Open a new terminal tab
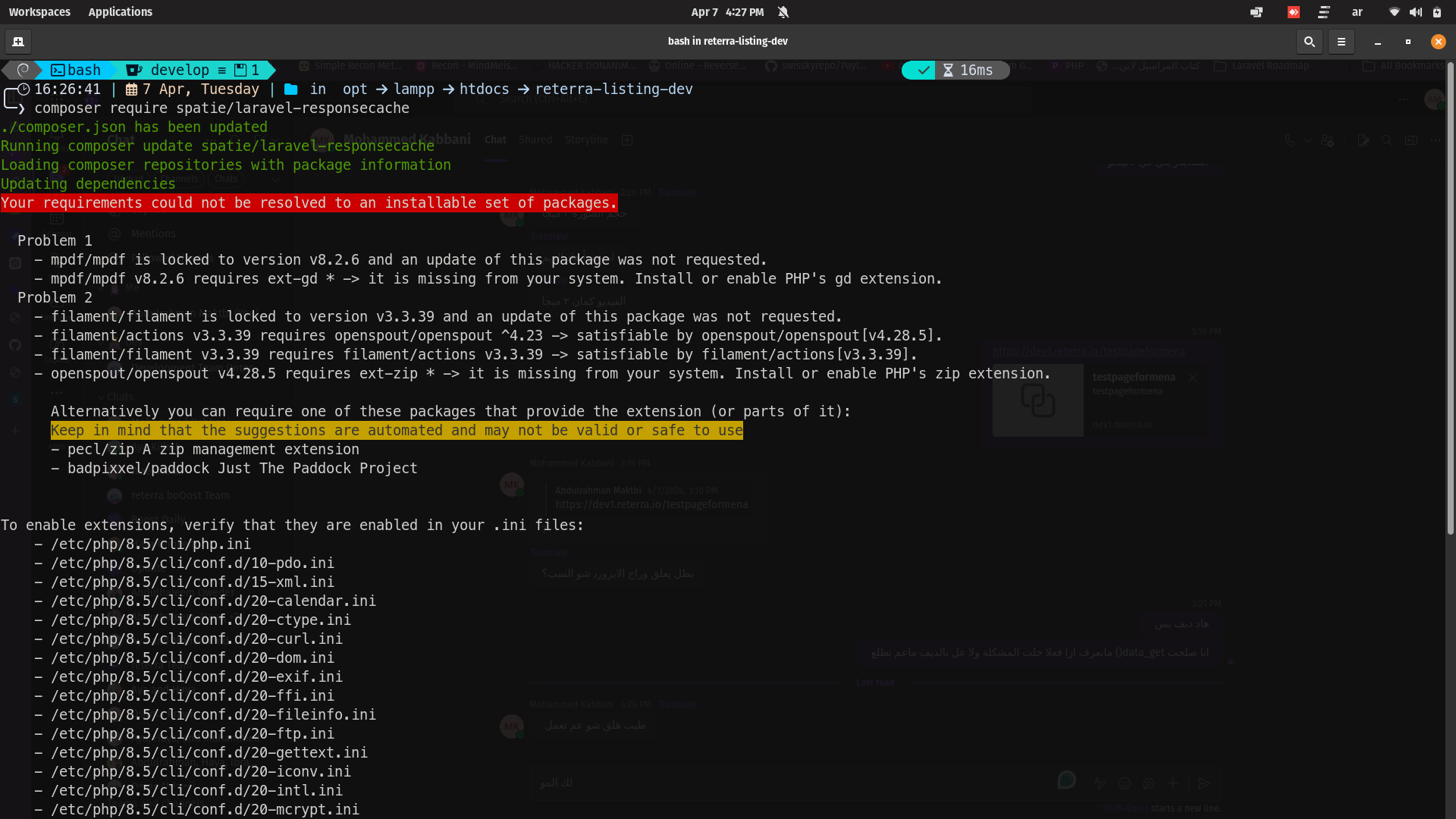The width and height of the screenshot is (1456, 819). (x=18, y=42)
